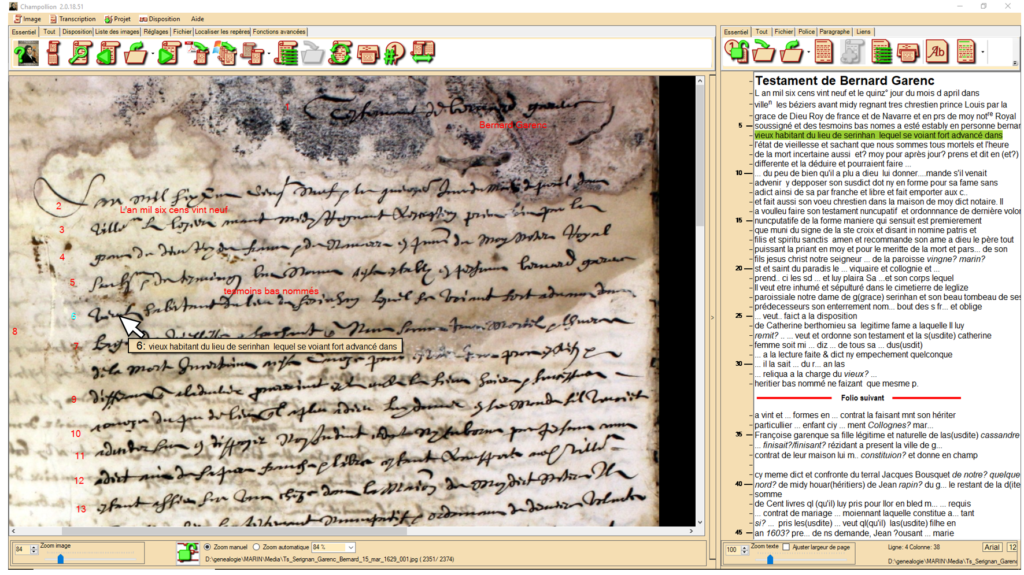Click the Testament de Bernard Garenc heading
The width and height of the screenshot is (1024, 575).
tap(844, 81)
